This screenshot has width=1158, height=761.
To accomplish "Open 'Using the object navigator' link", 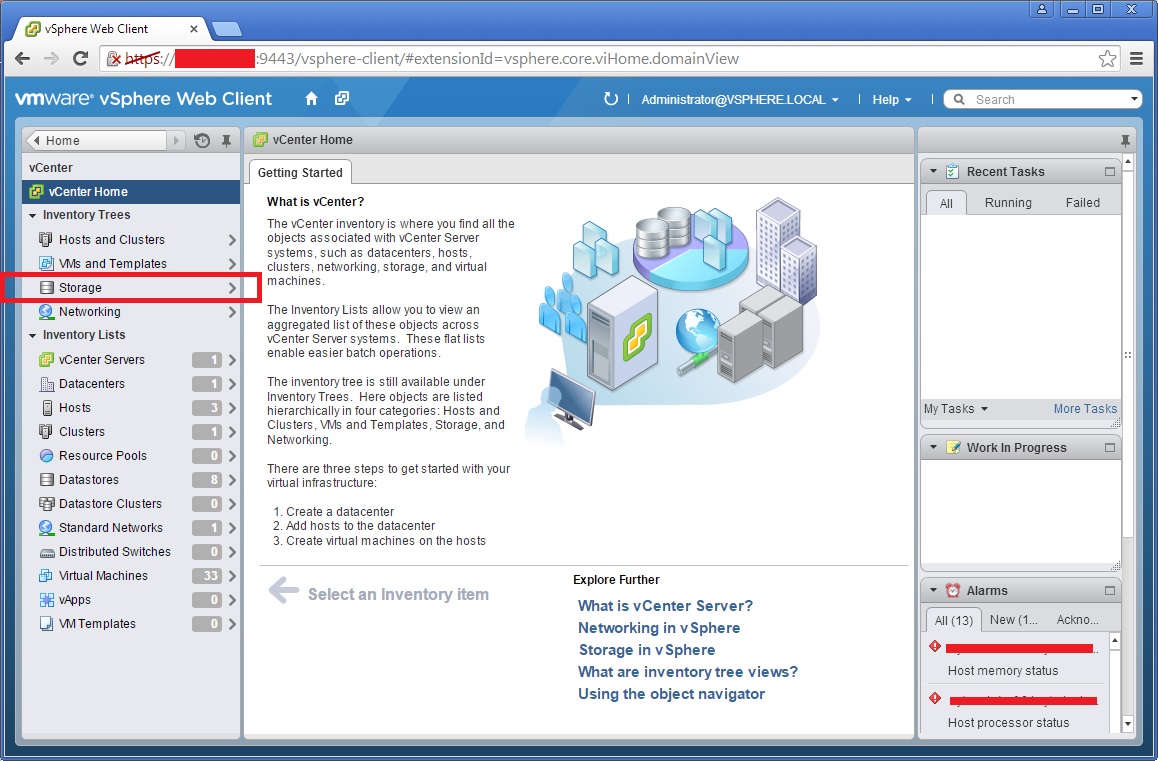I will point(671,694).
